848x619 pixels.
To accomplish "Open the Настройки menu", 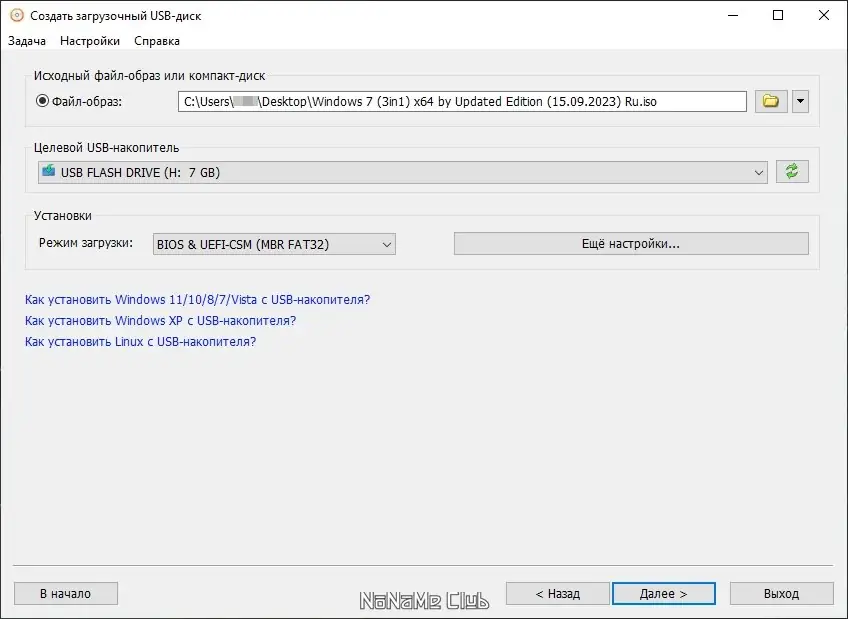I will pyautogui.click(x=90, y=41).
